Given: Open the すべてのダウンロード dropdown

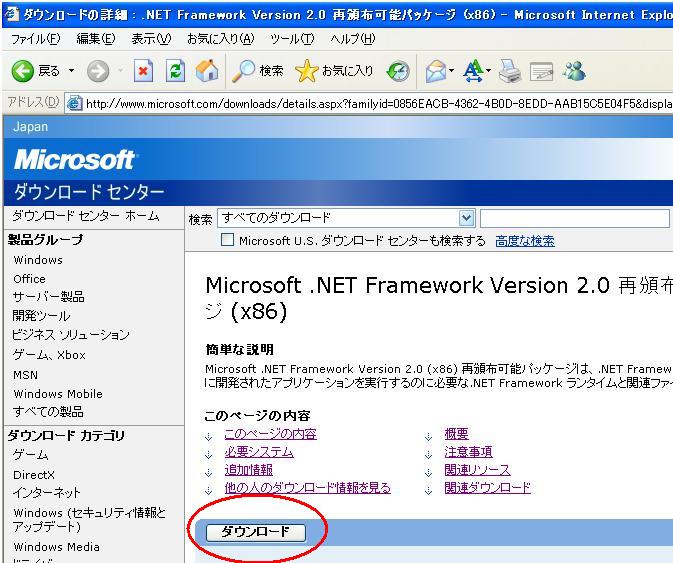Looking at the screenshot, I should click(x=346, y=218).
